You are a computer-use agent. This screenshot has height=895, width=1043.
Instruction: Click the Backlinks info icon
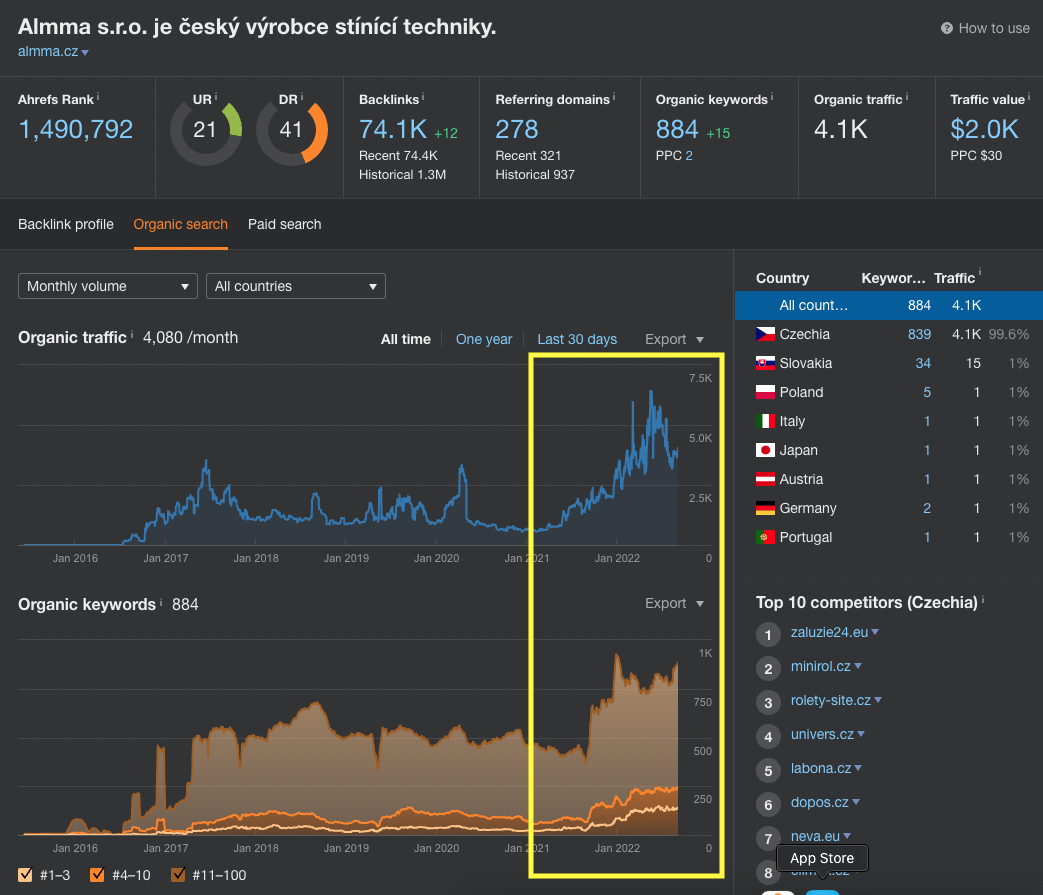[423, 97]
